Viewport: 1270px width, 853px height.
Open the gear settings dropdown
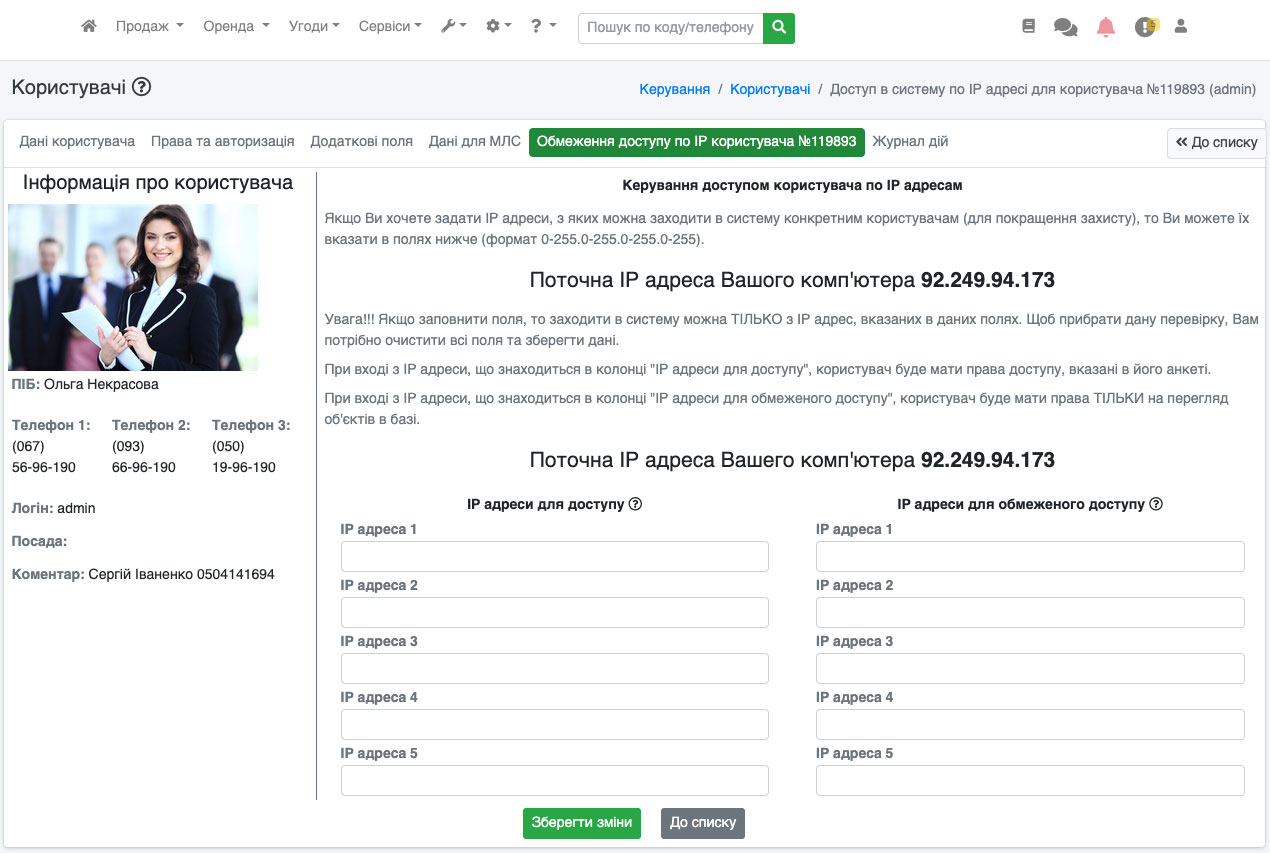tap(498, 27)
